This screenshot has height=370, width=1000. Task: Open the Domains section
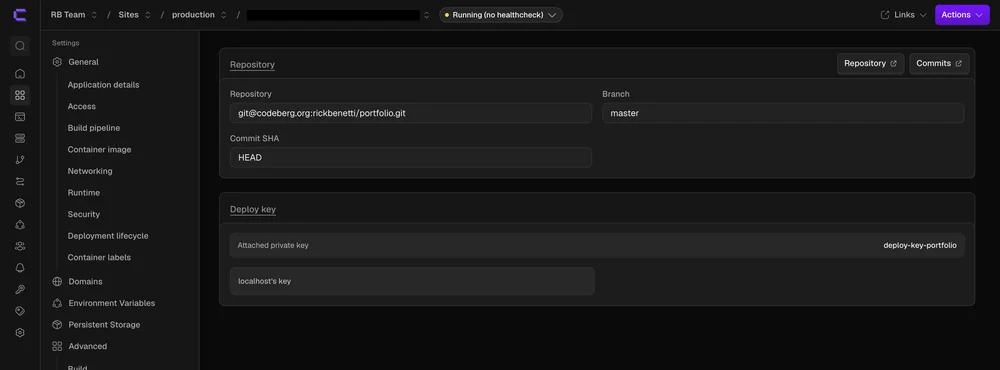85,281
